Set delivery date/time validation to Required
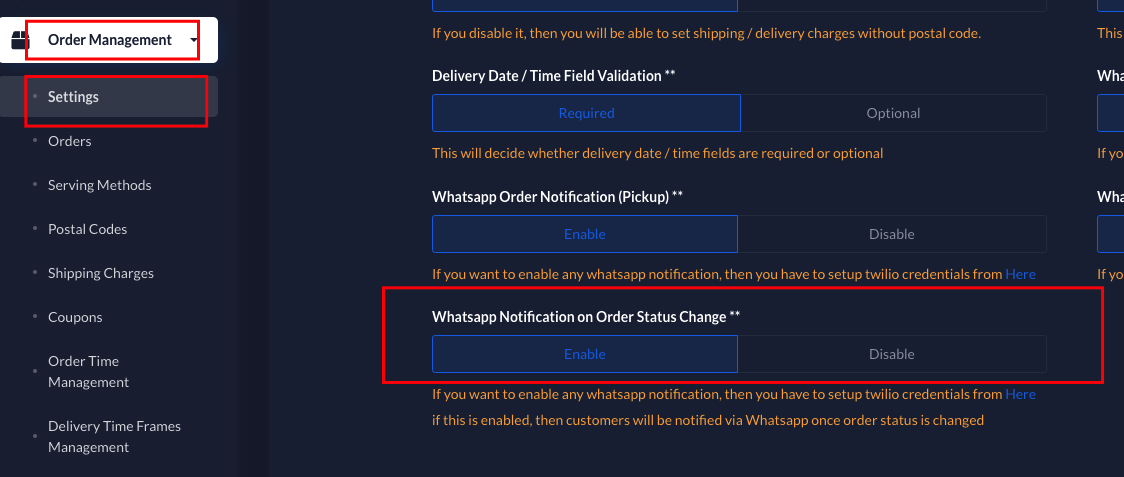 (x=586, y=113)
